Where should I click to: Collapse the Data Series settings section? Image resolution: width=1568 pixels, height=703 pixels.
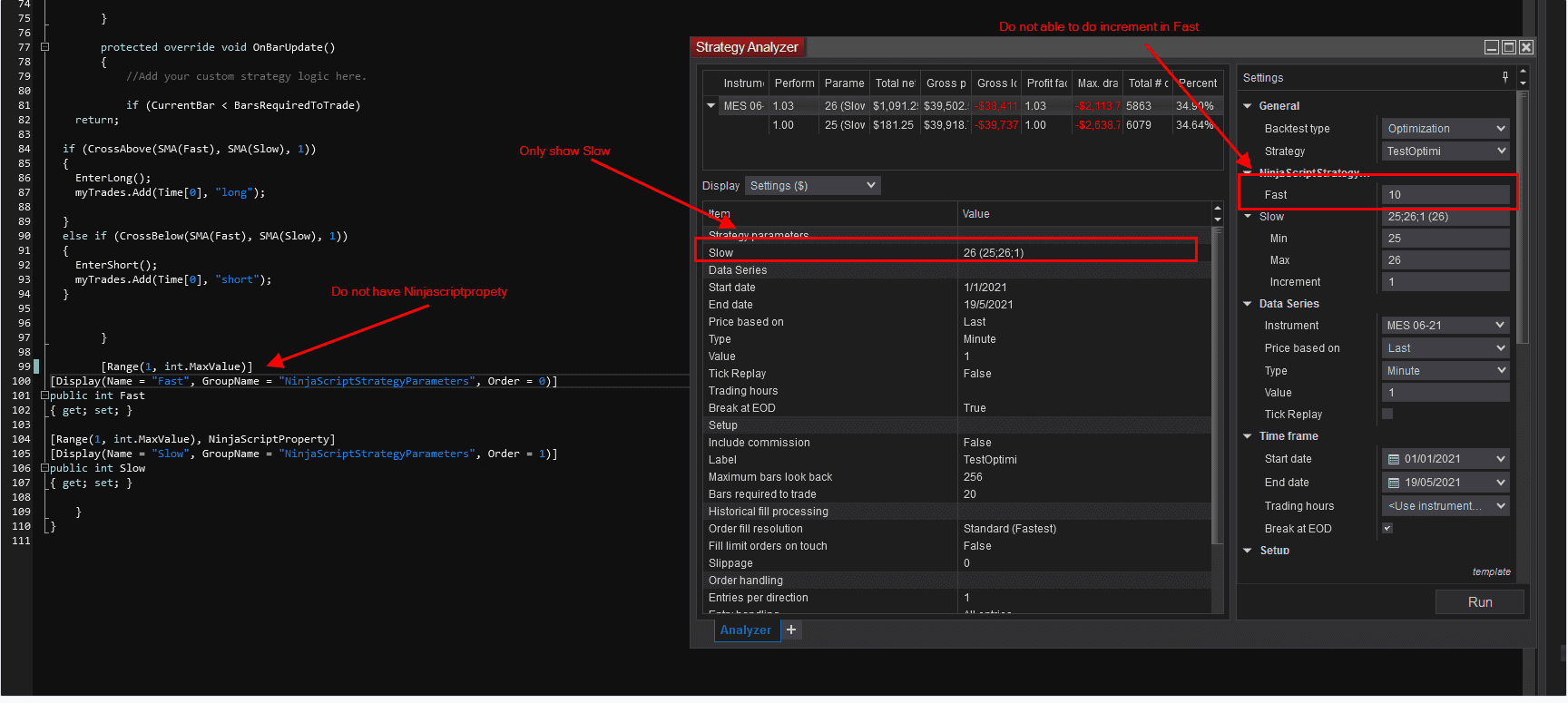point(1248,304)
